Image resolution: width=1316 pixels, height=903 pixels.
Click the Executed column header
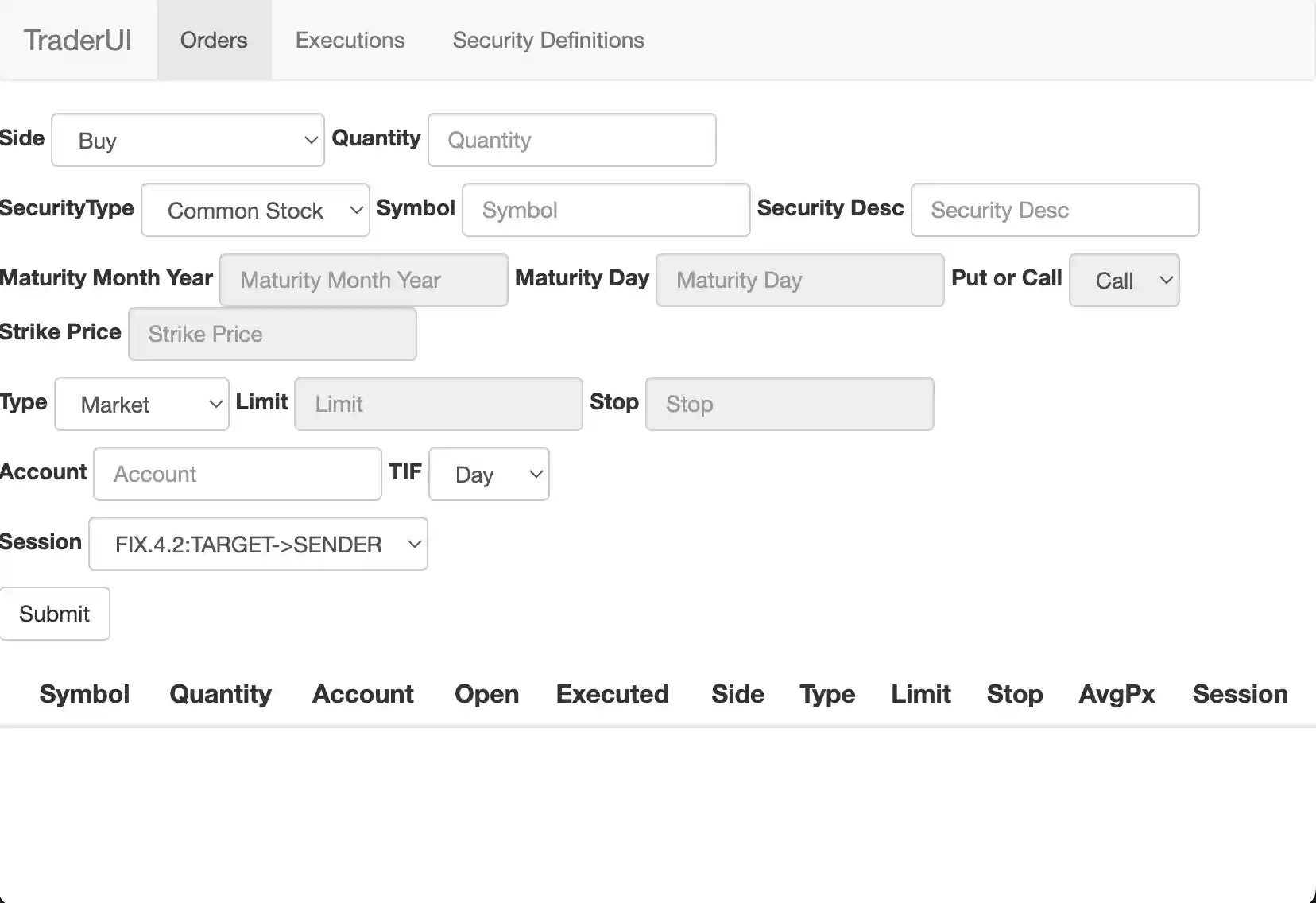(612, 694)
